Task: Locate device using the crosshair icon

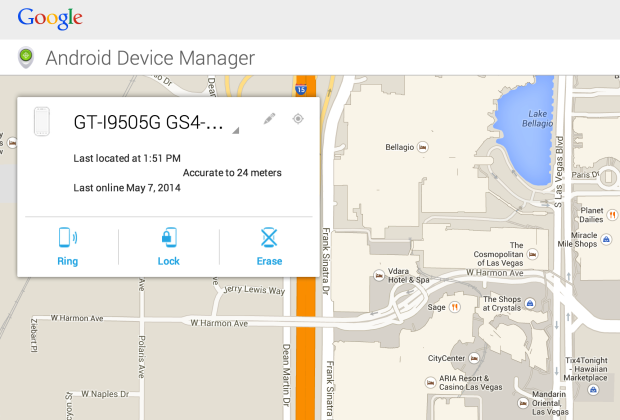Action: point(298,119)
